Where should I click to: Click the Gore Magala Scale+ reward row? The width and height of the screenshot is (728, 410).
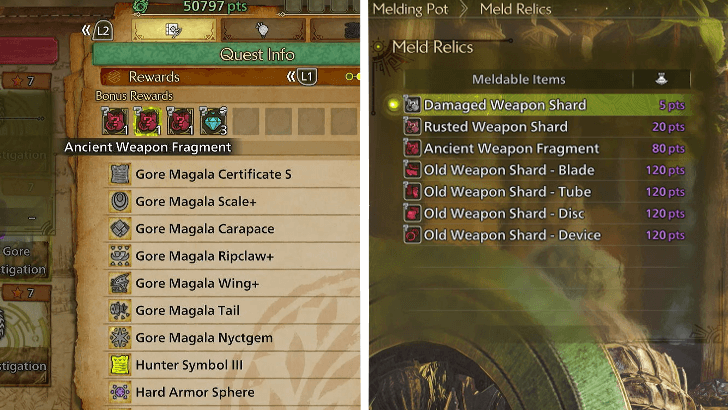click(x=232, y=202)
